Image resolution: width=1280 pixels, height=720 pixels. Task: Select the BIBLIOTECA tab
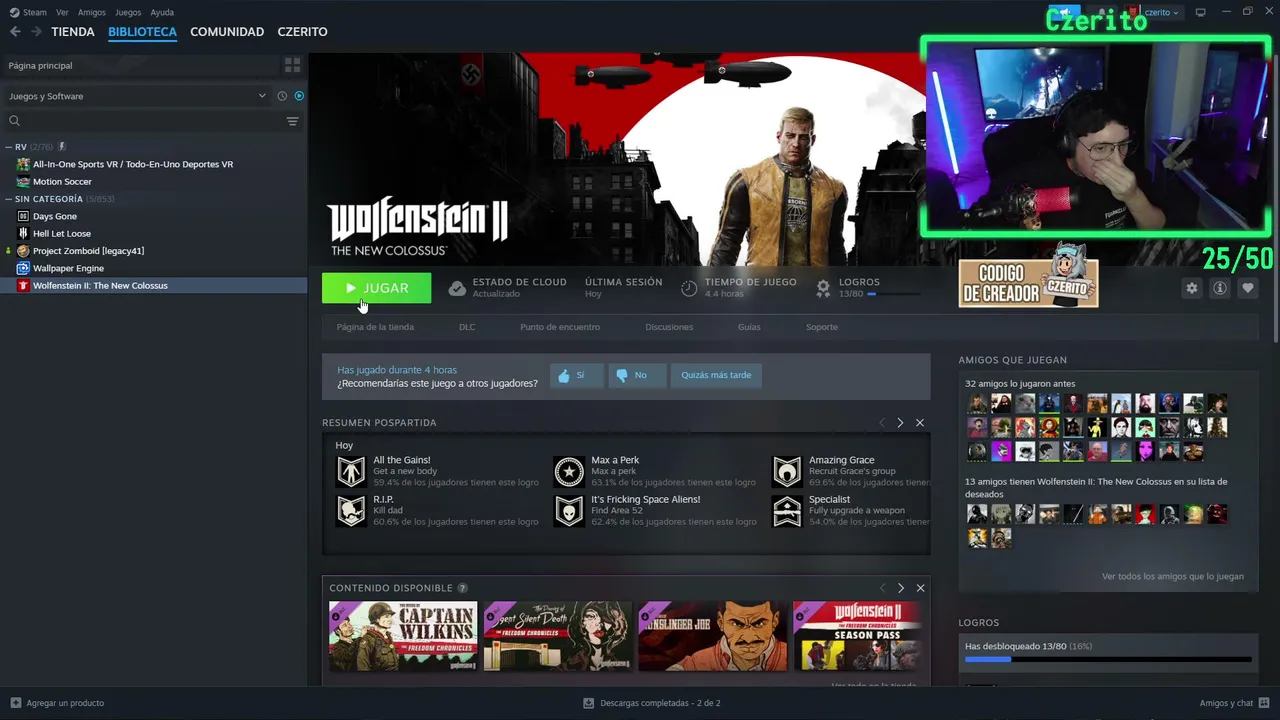tap(142, 32)
